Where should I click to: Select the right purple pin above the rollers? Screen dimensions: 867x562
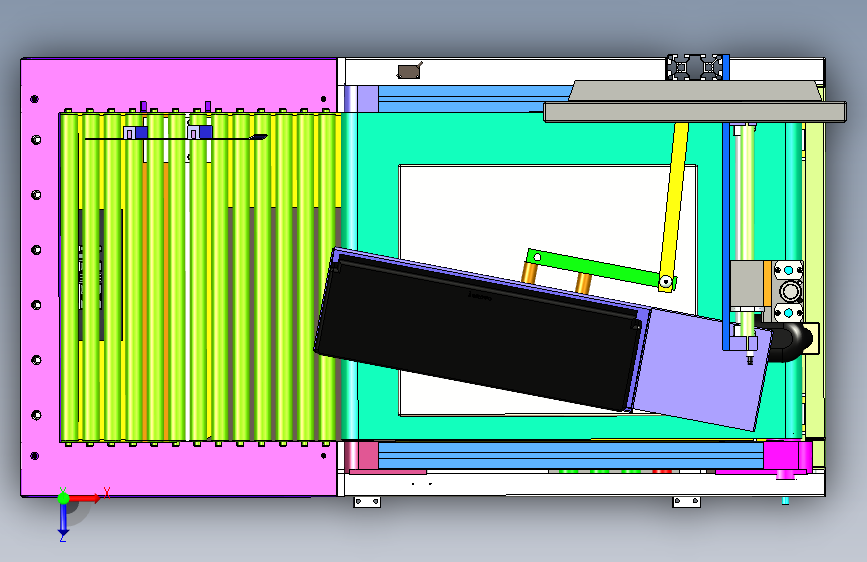pyautogui.click(x=208, y=106)
